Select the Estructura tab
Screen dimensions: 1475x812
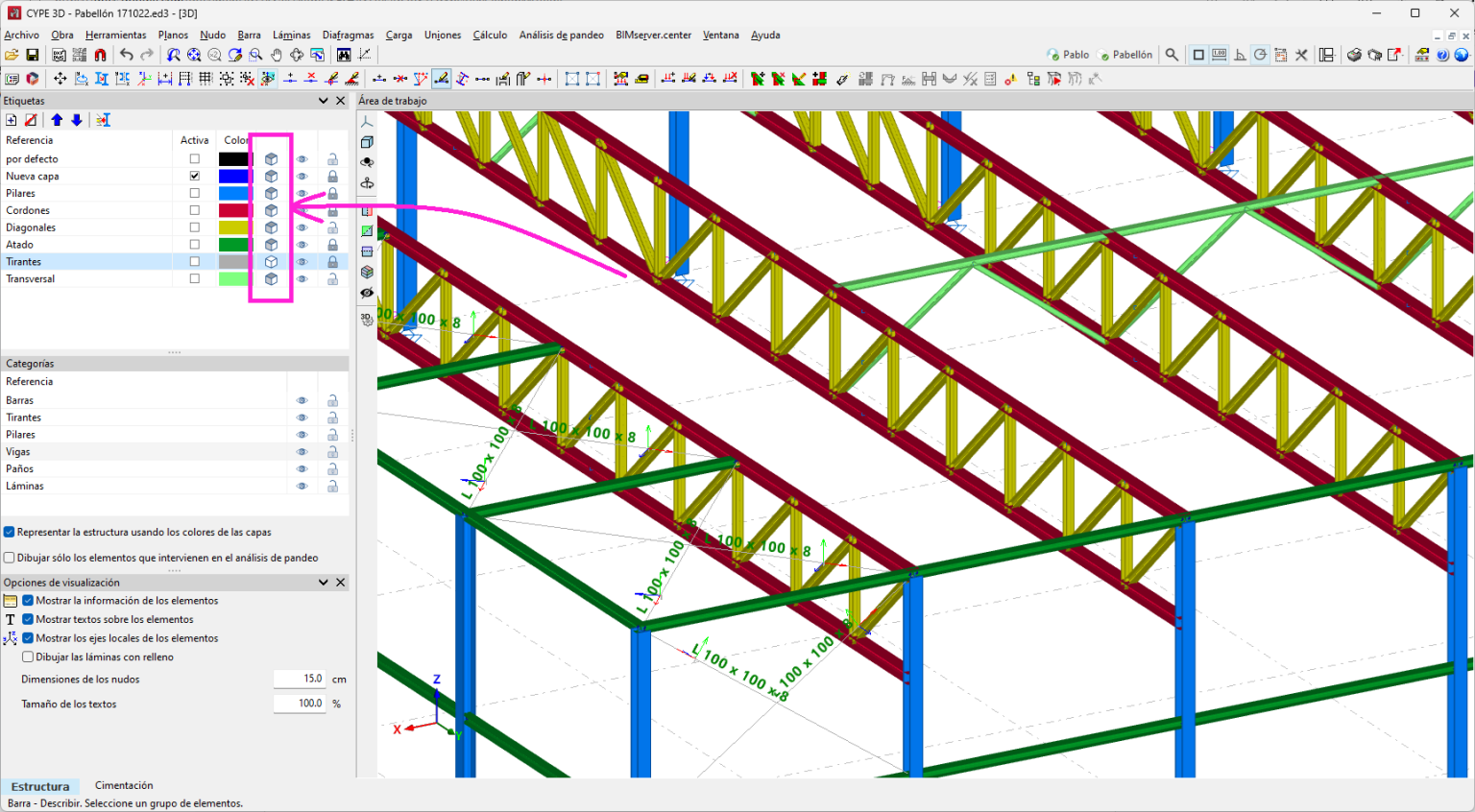(x=40, y=786)
